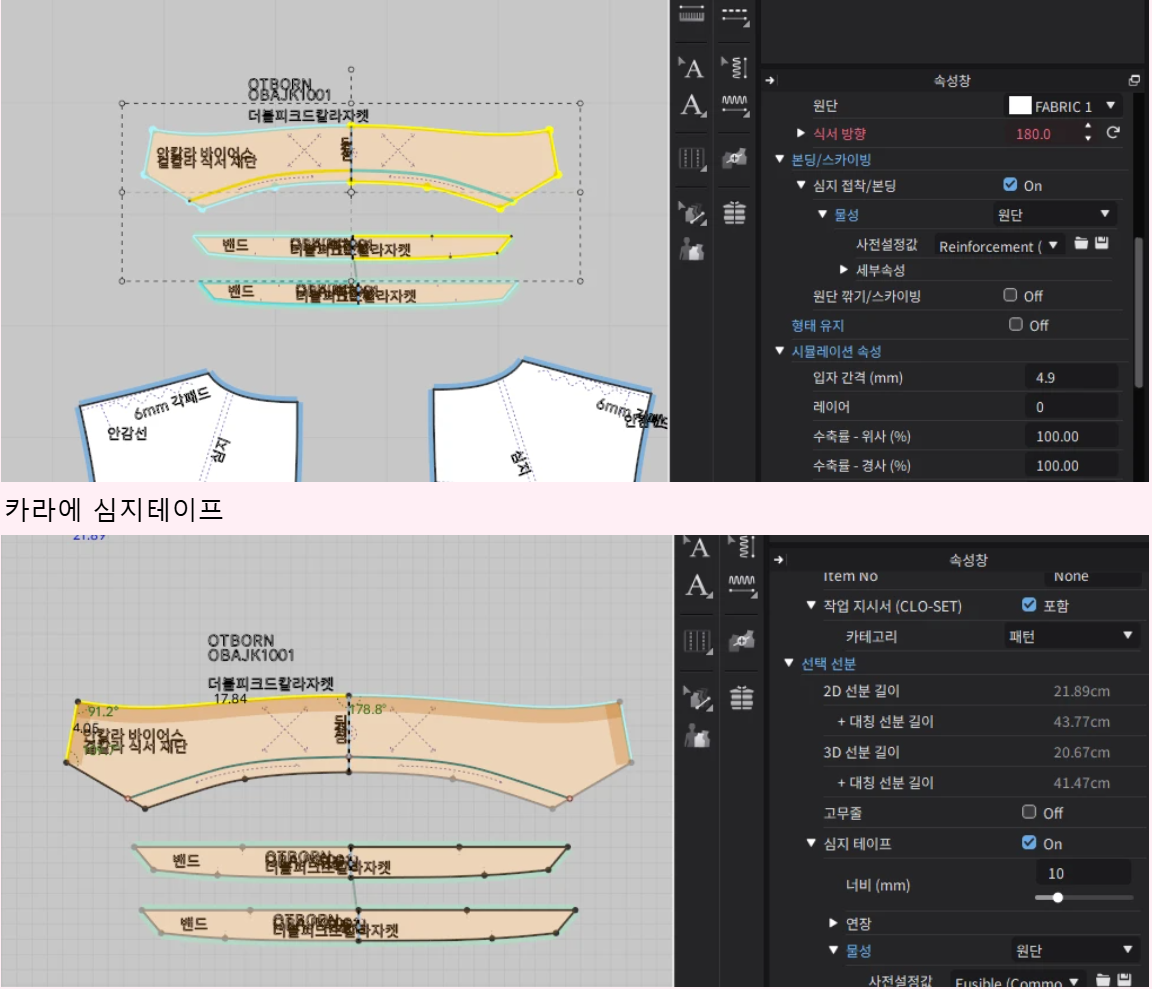Open the FABRIC 1 원단 dropdown
This screenshot has width=1152, height=989.
(1063, 106)
